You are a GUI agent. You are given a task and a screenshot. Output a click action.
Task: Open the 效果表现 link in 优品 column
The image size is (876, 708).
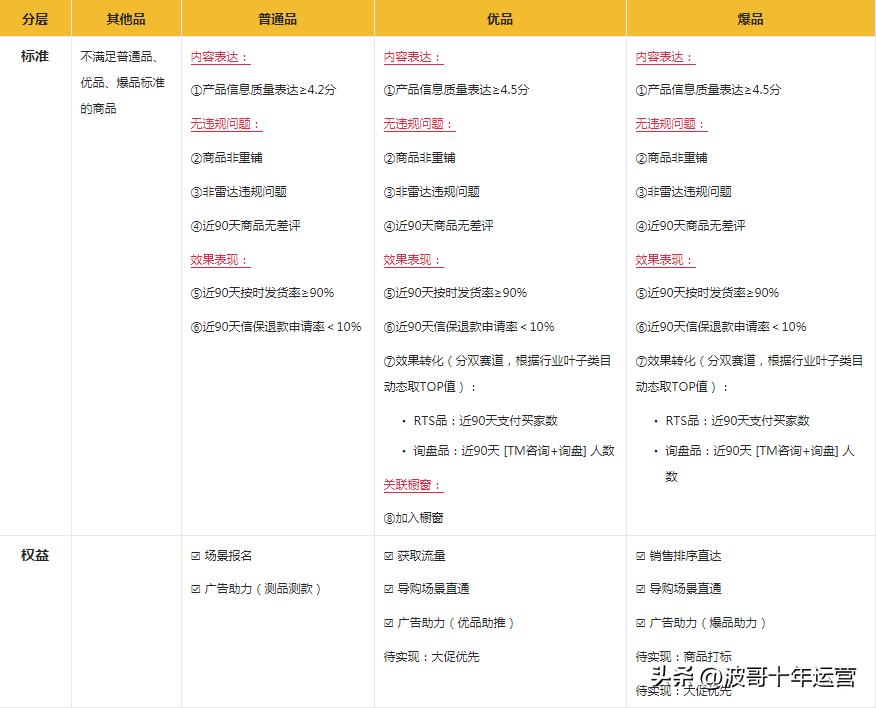(x=406, y=259)
